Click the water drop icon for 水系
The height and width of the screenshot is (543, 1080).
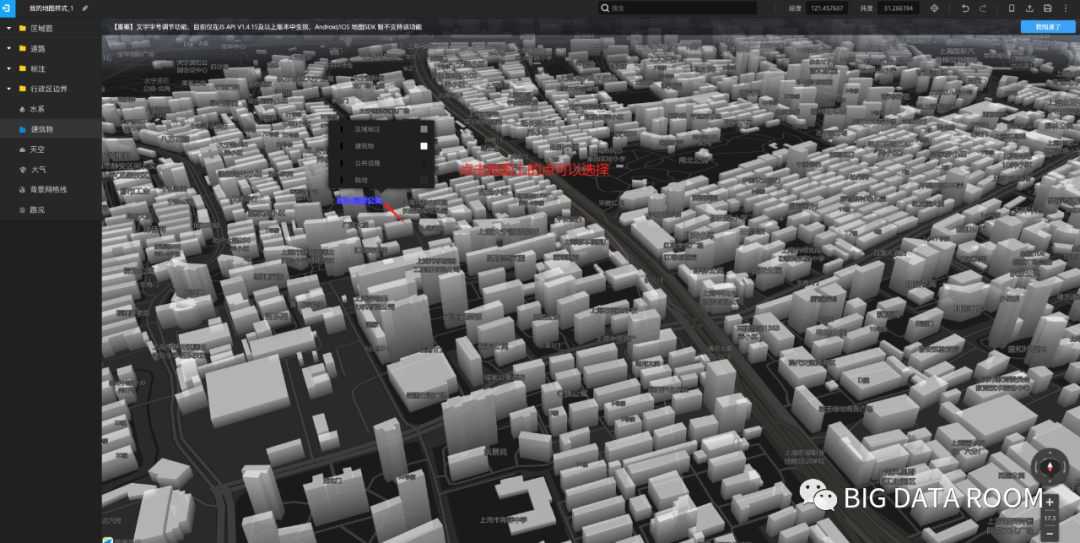pos(22,109)
